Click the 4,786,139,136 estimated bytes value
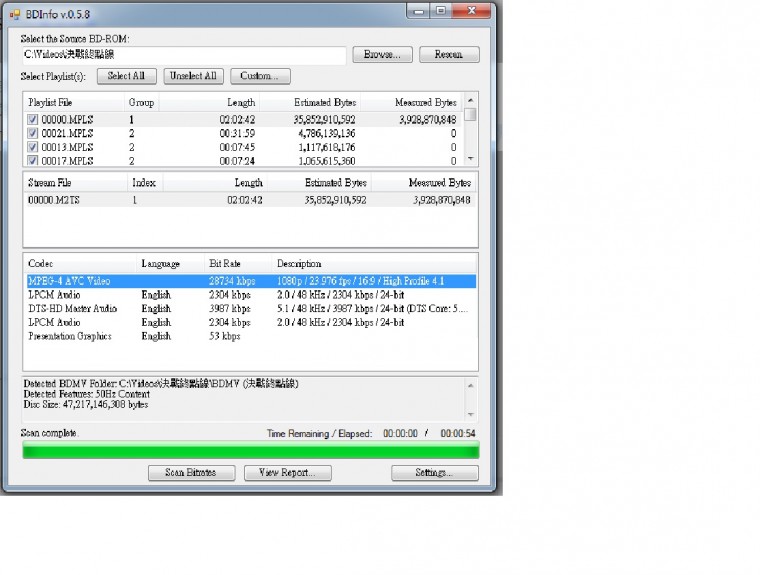 327,133
